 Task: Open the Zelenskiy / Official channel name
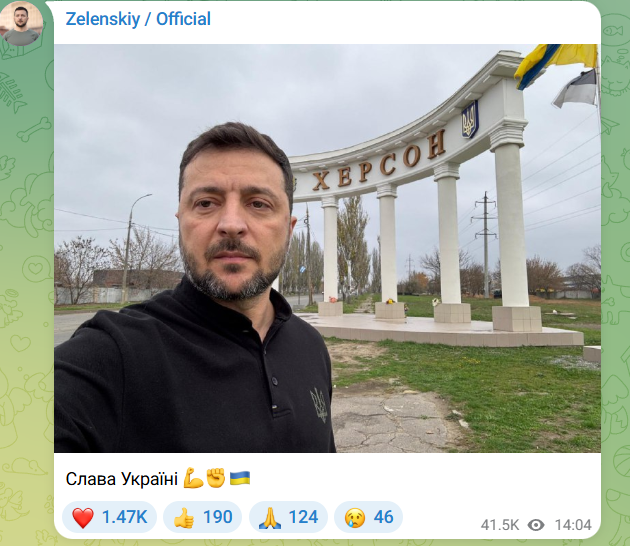pos(138,19)
